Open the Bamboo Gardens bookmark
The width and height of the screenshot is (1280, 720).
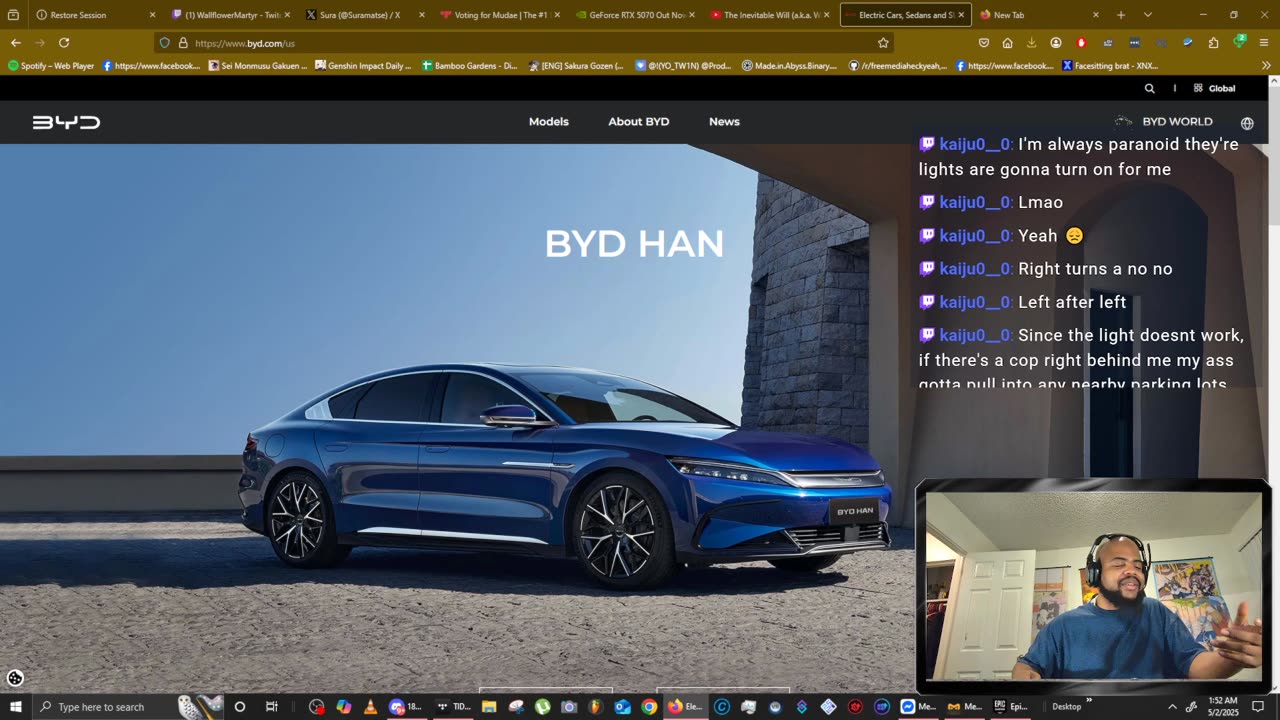(x=469, y=66)
